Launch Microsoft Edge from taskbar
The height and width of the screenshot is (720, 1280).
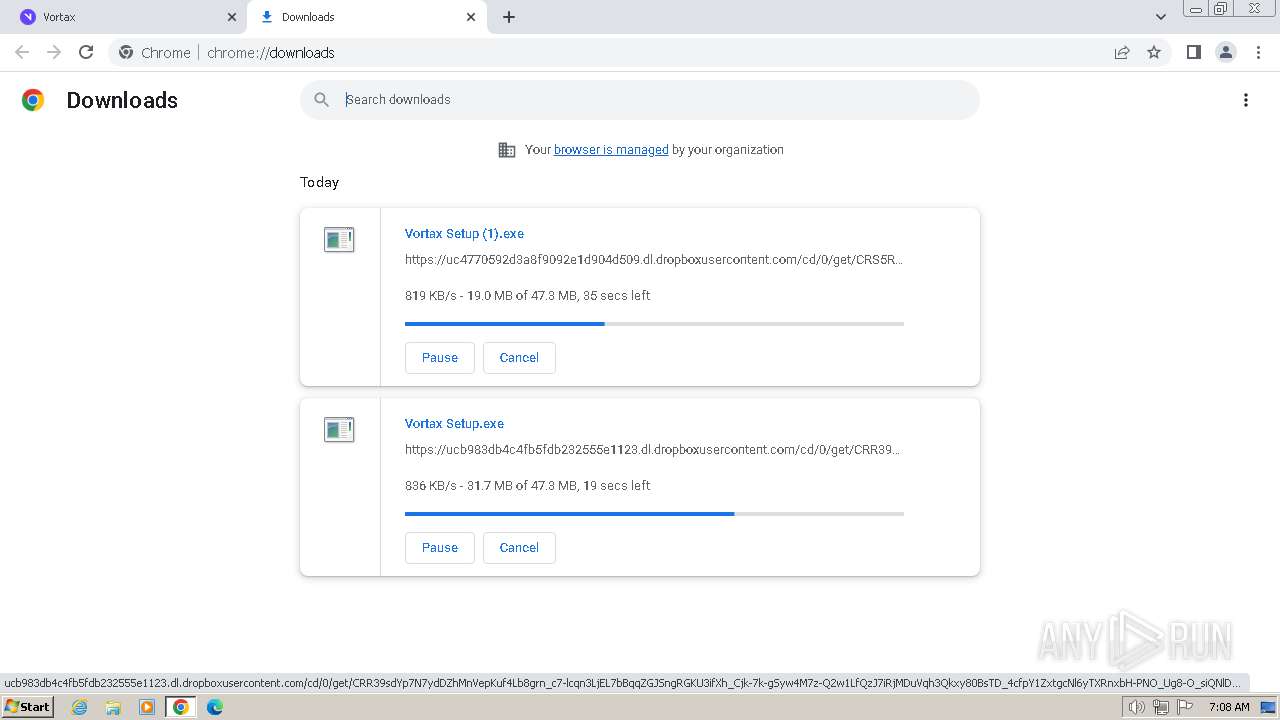pos(215,707)
